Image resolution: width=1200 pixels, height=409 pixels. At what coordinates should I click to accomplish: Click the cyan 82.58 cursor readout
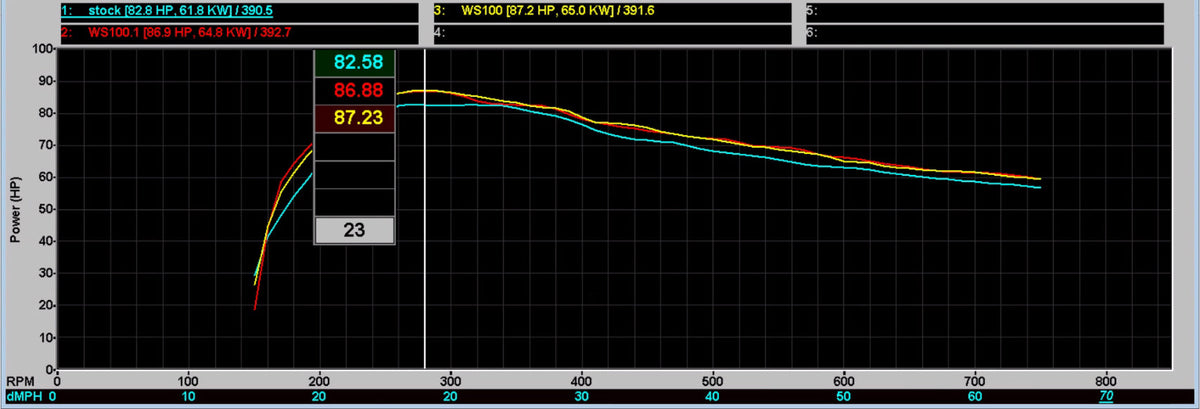tap(356, 62)
